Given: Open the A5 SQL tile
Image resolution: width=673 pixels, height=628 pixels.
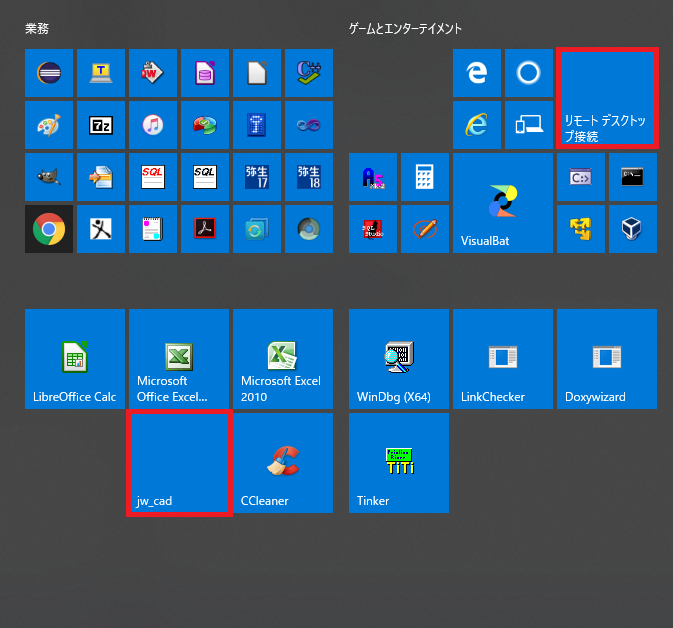Looking at the screenshot, I should (x=373, y=177).
